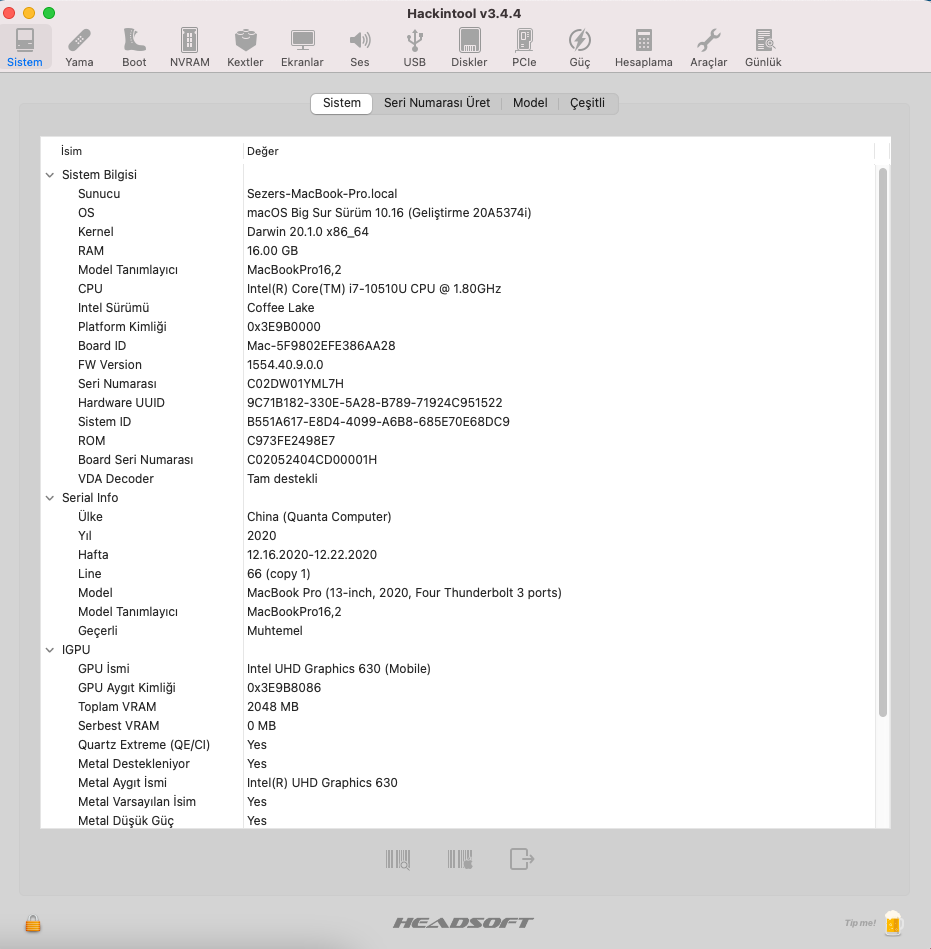The width and height of the screenshot is (931, 949).
Task: Select the Intel Sürümü row
Action: [x=458, y=307]
